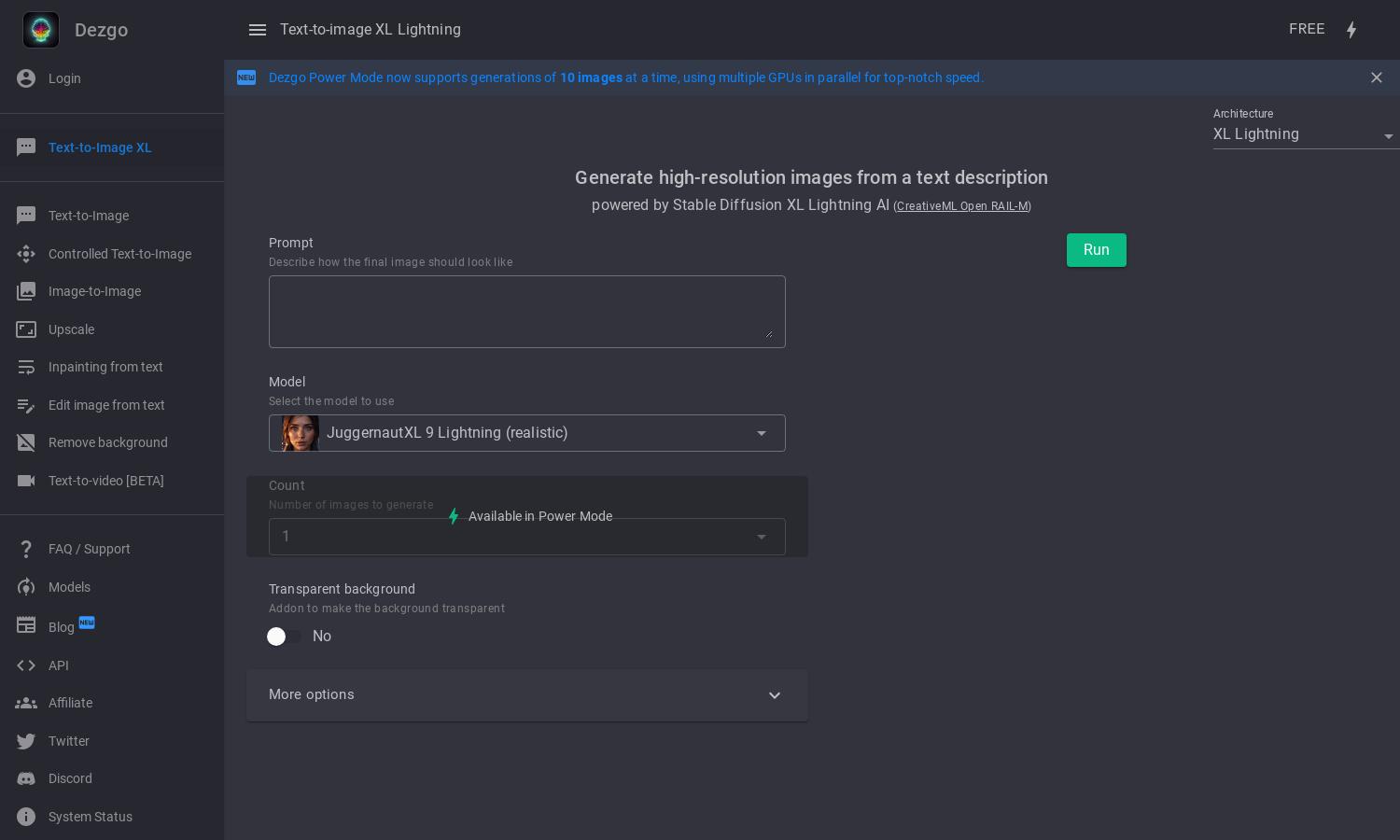Click the FREE label in header
This screenshot has height=840, width=1400.
pyautogui.click(x=1307, y=29)
